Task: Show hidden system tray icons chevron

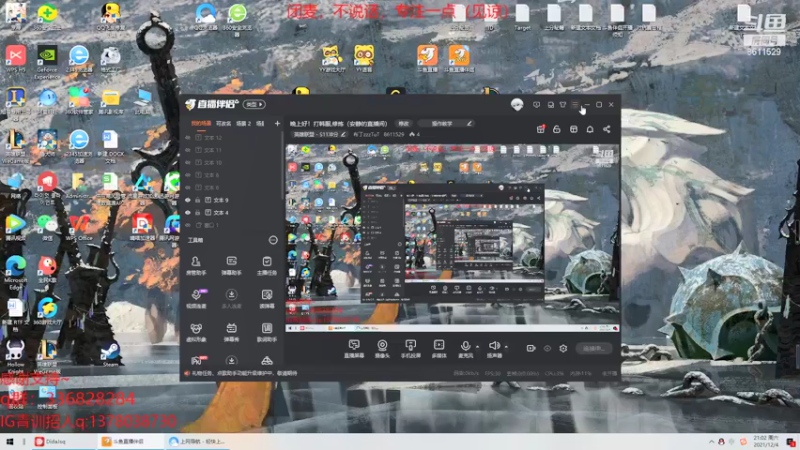Action: pos(711,442)
